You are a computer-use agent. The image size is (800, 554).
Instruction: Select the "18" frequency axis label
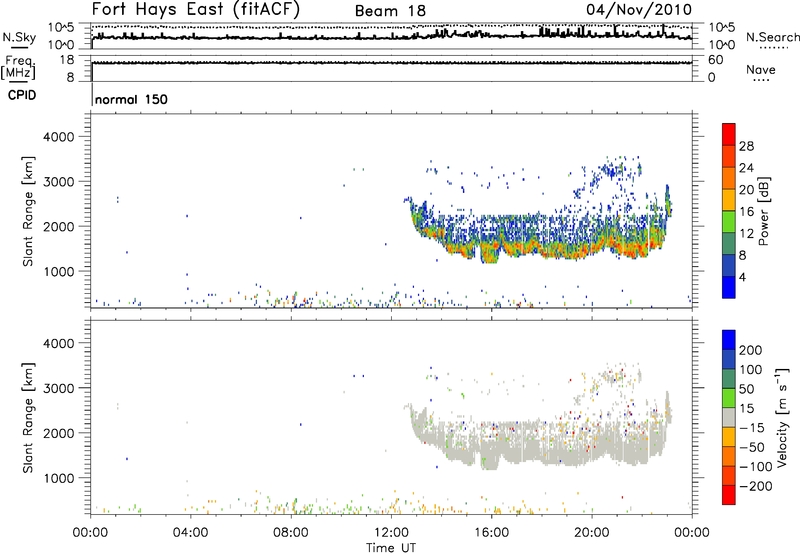point(66,60)
